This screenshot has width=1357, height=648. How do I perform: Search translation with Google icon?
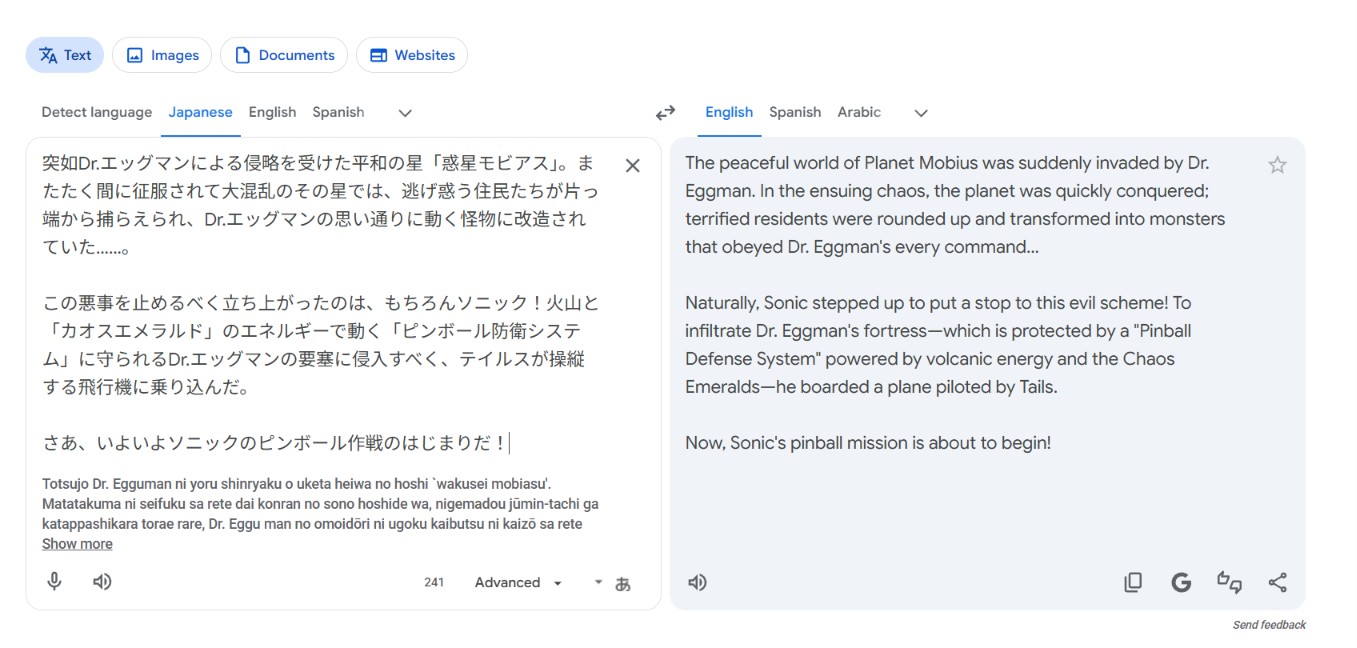coord(1181,582)
